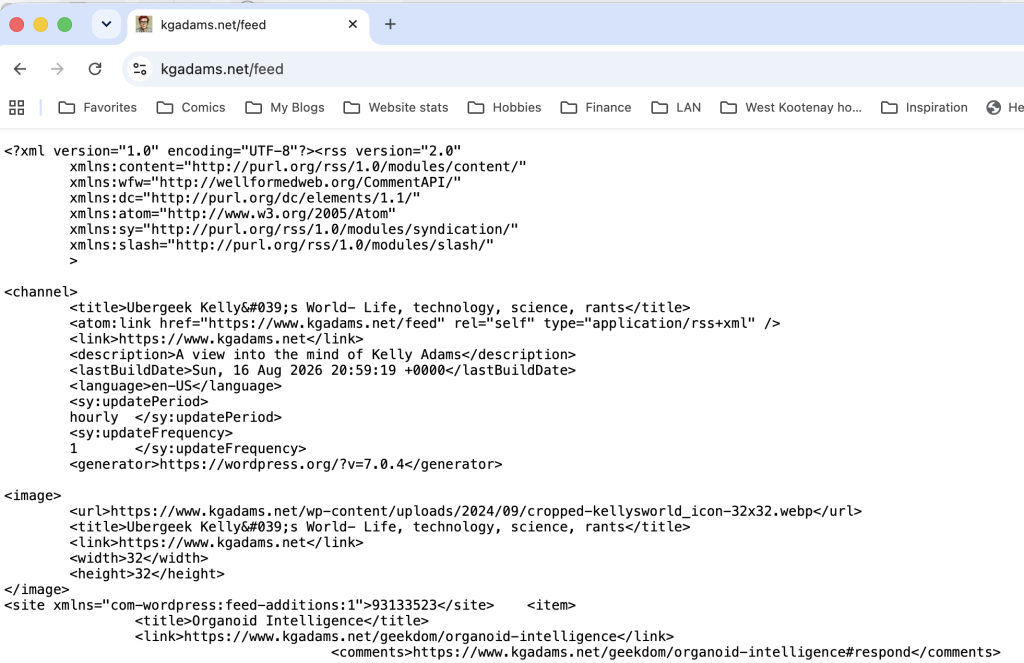The image size is (1024, 663).
Task: Click the address bar URL kgadams.net/feed
Action: pos(222,69)
